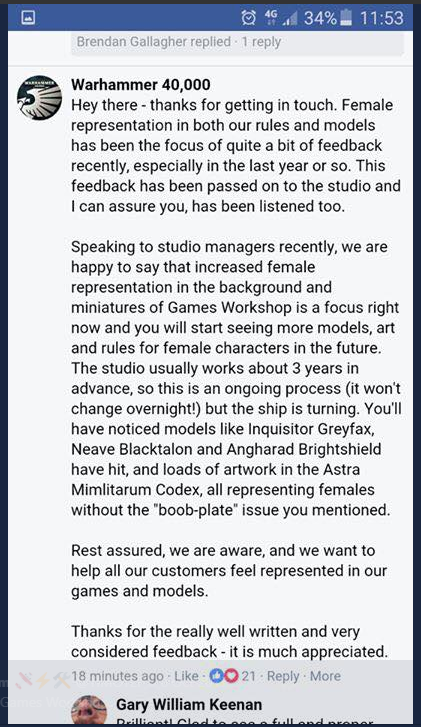The height and width of the screenshot is (727, 421).
Task: Tap the red heart reaction icon
Action: point(231,676)
